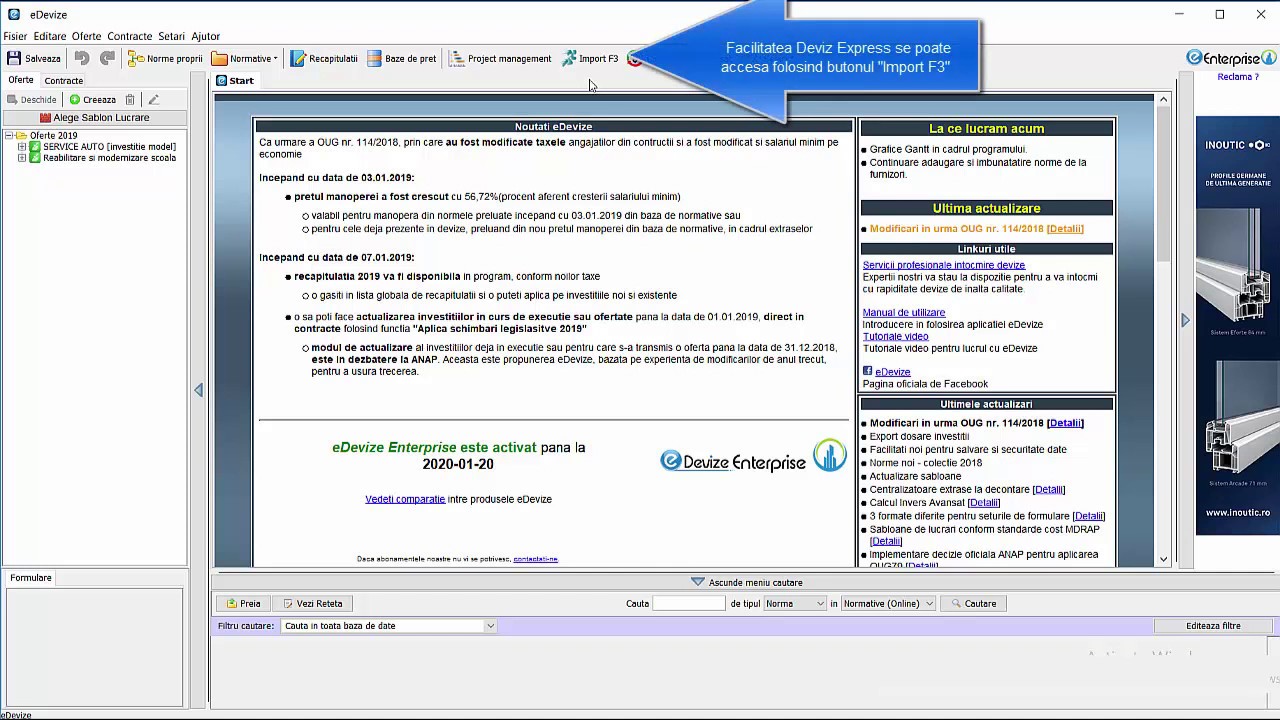Click the eDevize Facebook page link
The image size is (1280, 720).
pos(892,372)
